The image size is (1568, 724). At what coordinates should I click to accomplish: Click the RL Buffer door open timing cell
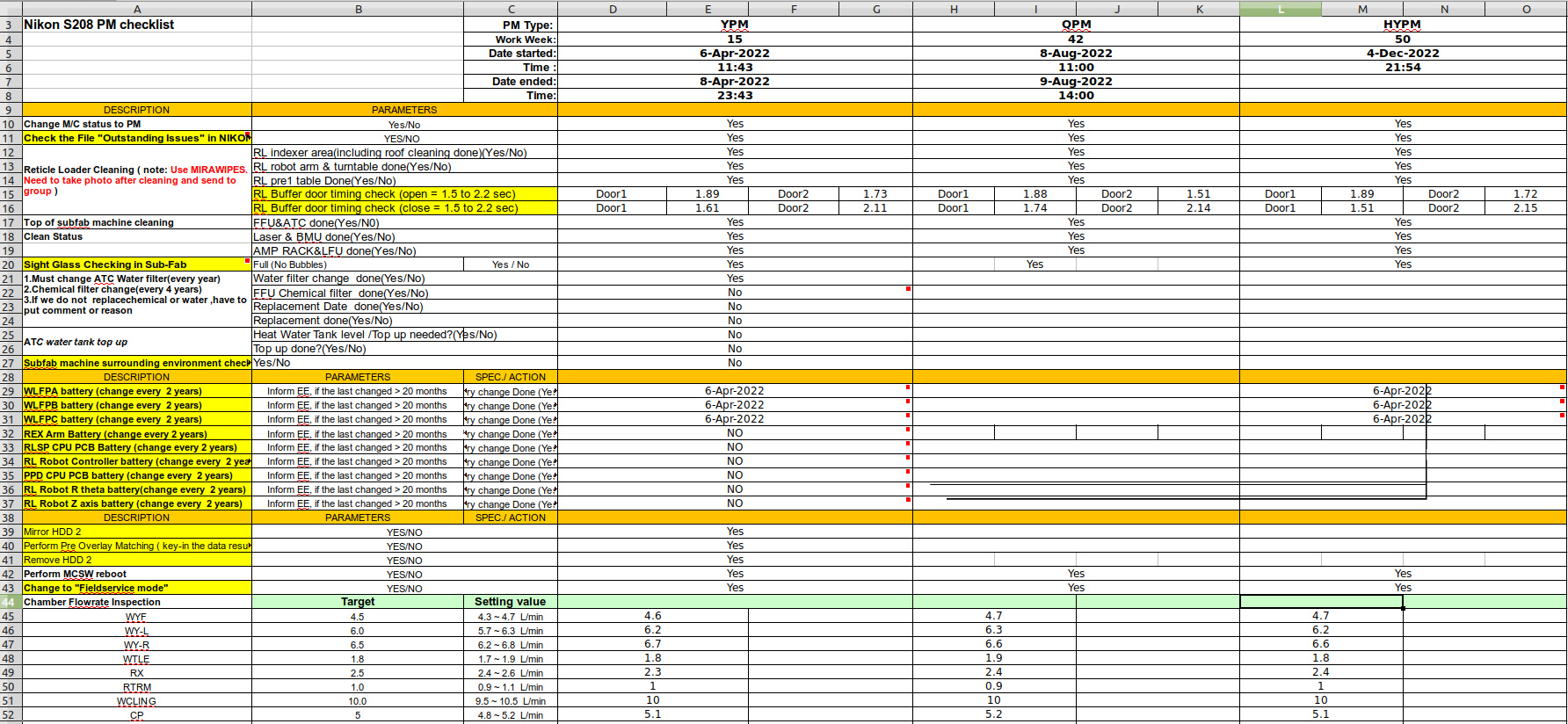click(404, 194)
